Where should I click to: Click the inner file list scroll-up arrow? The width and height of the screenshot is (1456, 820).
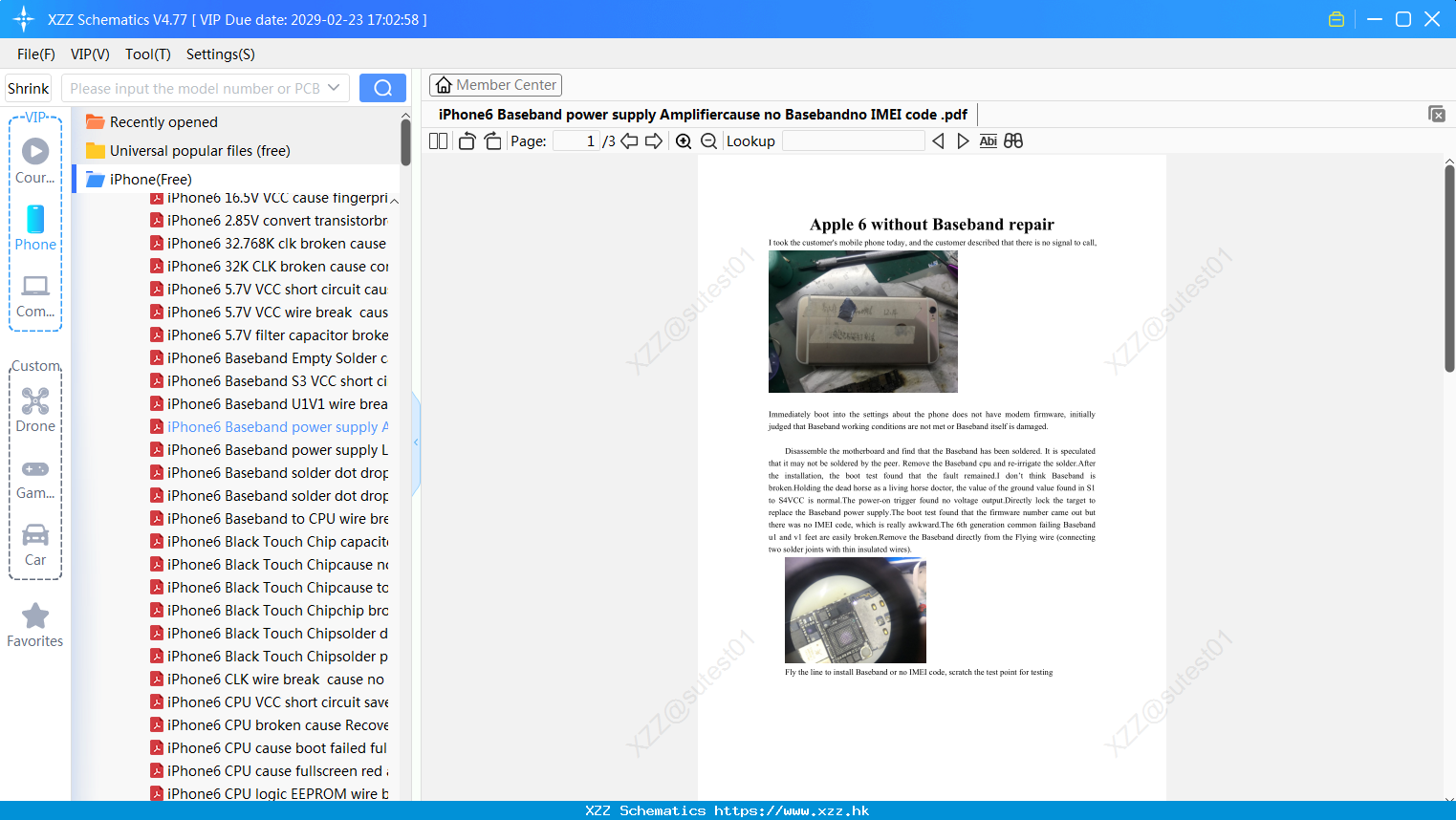[x=394, y=201]
